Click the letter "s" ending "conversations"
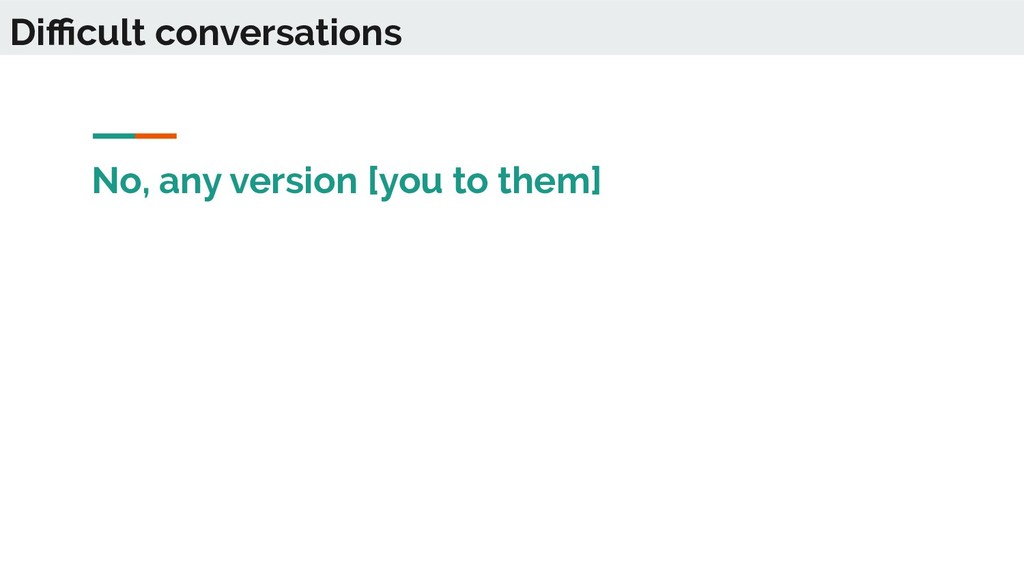 click(392, 37)
